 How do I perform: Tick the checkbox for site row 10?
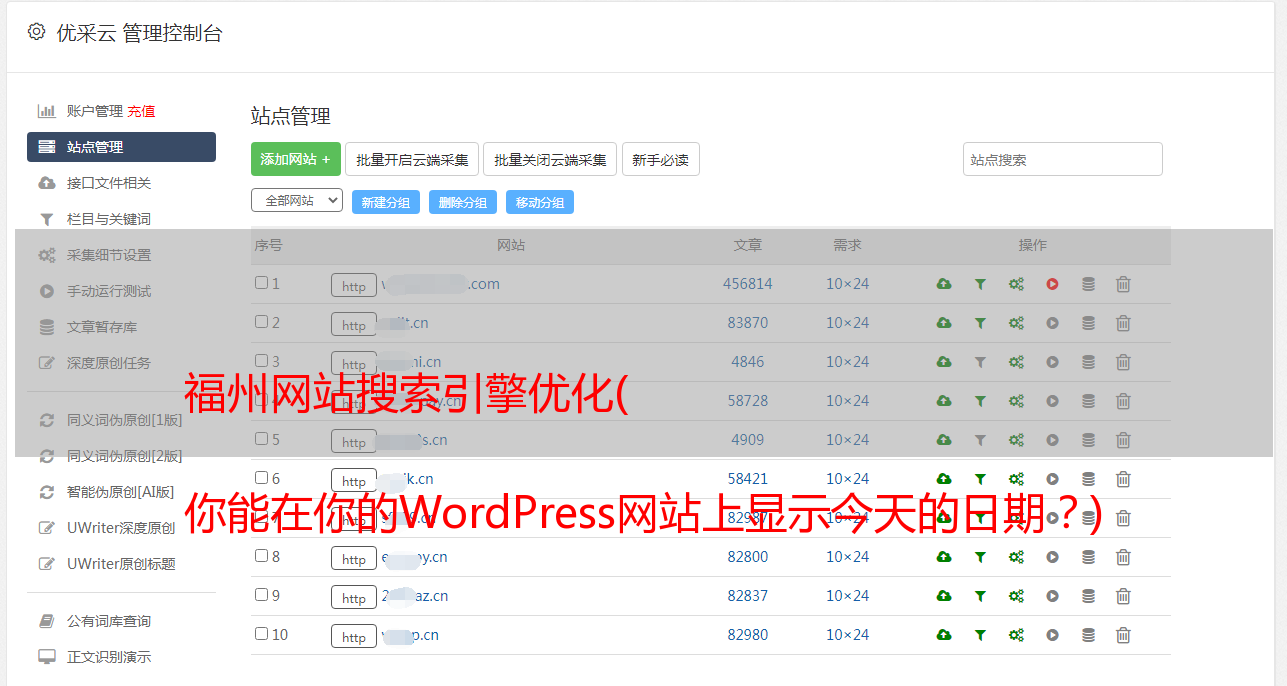[x=261, y=634]
